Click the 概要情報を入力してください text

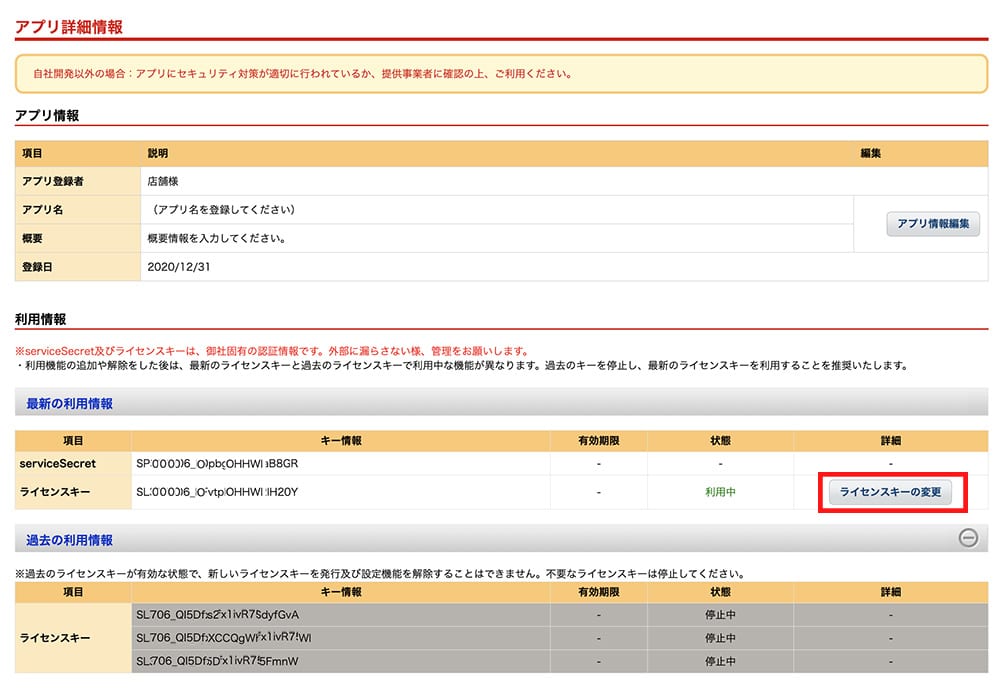tap(217, 239)
